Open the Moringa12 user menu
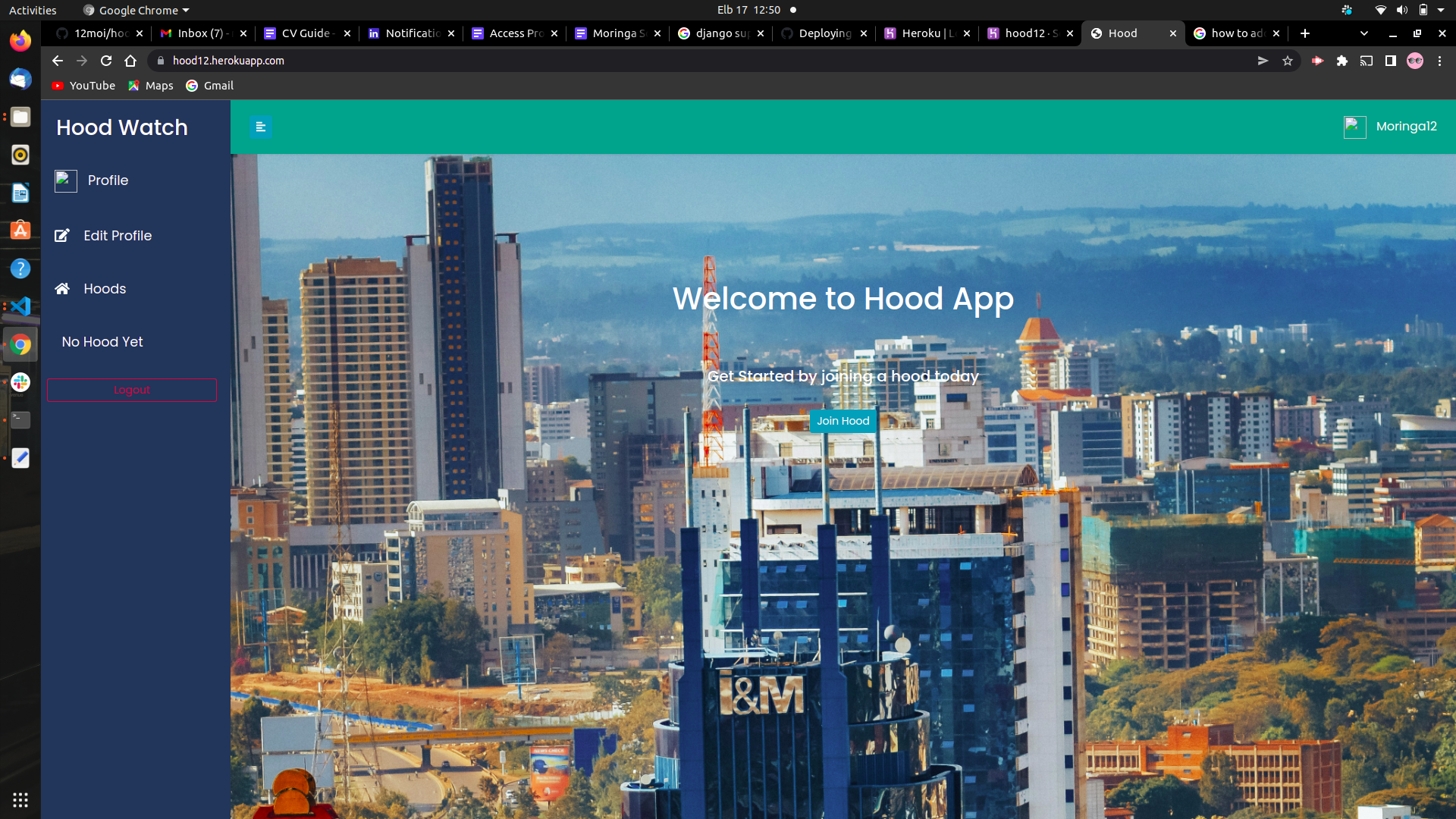This screenshot has height=819, width=1456. [1406, 127]
